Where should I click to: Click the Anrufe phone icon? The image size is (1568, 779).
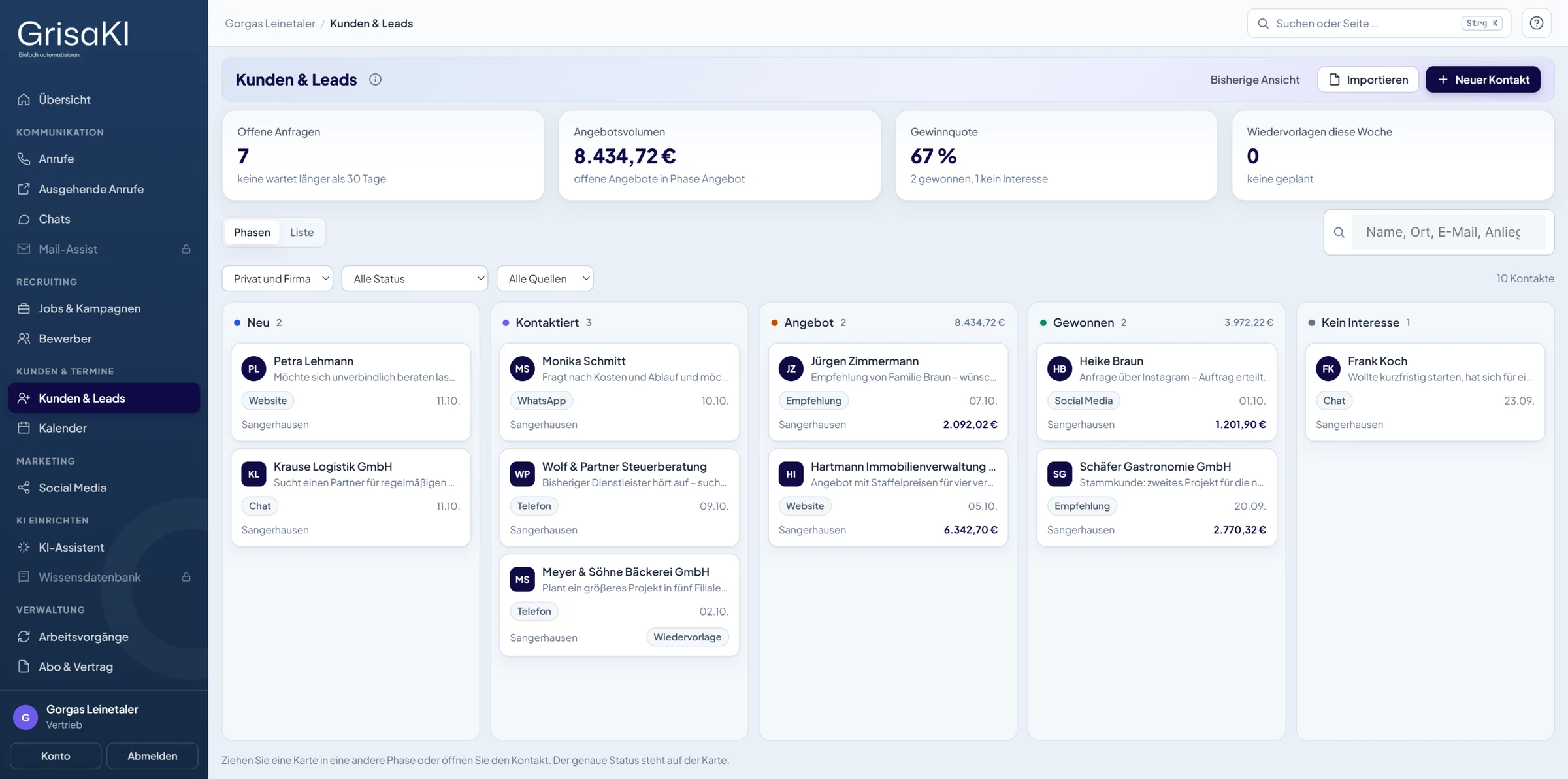pos(24,159)
